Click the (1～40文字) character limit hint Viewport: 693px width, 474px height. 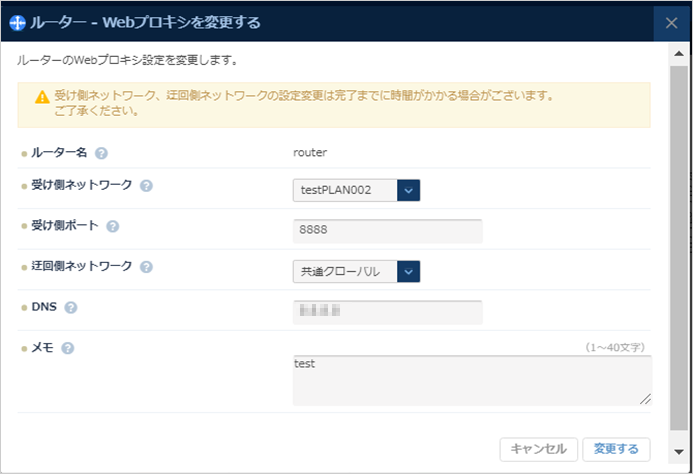point(615,348)
